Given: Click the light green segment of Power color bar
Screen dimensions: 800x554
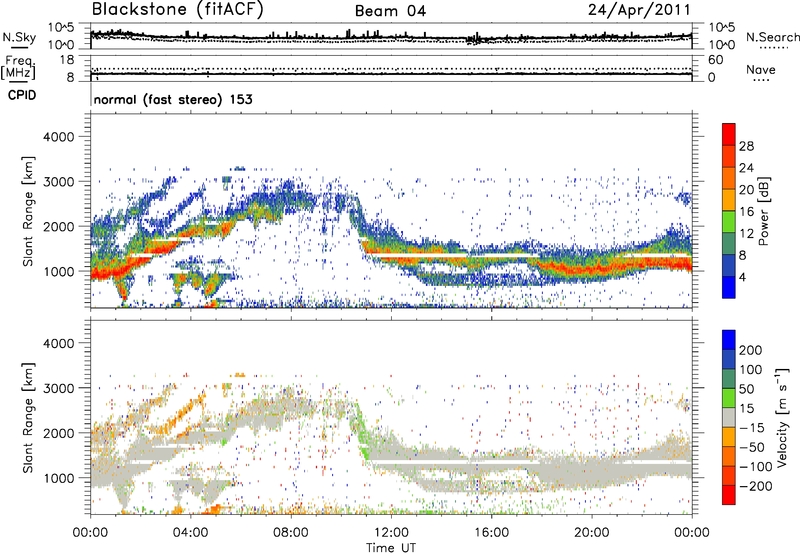Looking at the screenshot, I should pos(729,222).
